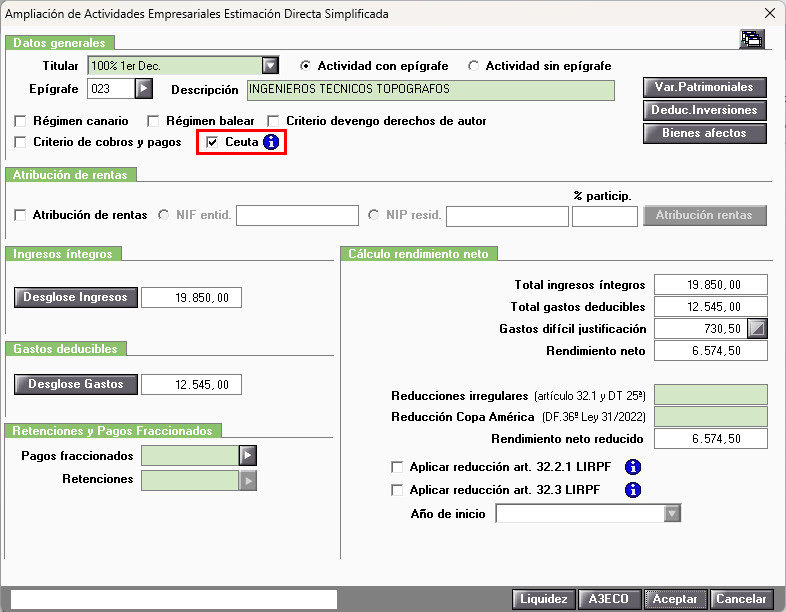Click the NIF entid. input field
The width and height of the screenshot is (786, 612).
point(297,216)
